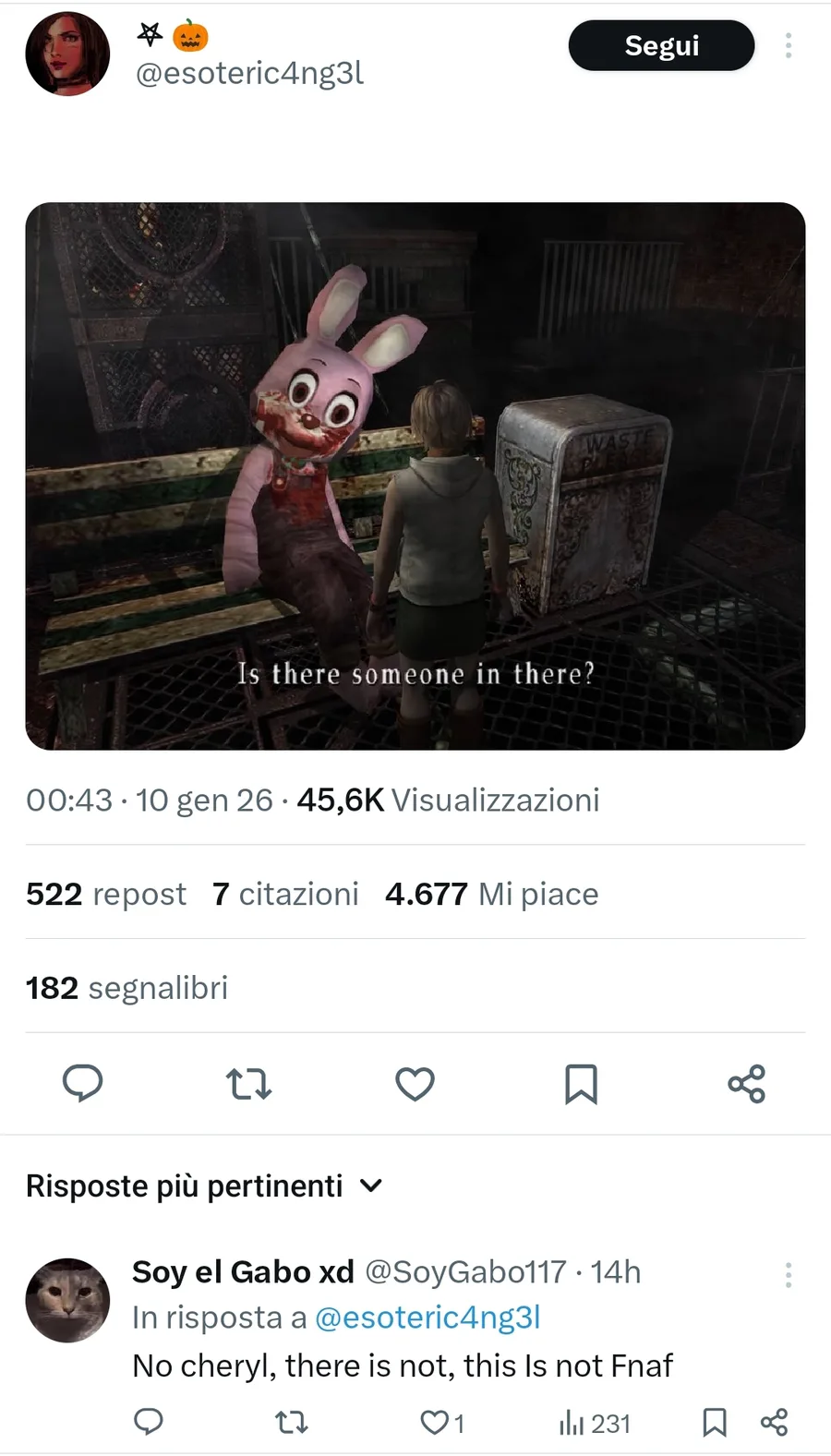Bookmark the main post
Image resolution: width=831 pixels, height=1456 pixels.
(581, 1084)
